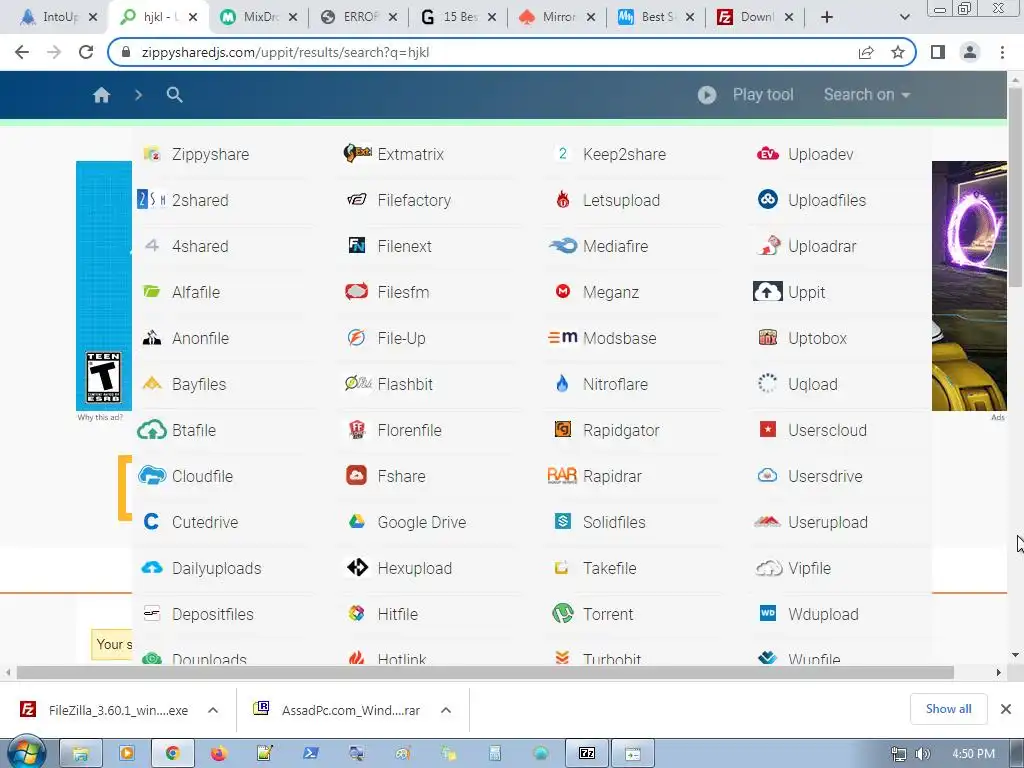Click the home icon in site header
1024x768 pixels.
101,95
